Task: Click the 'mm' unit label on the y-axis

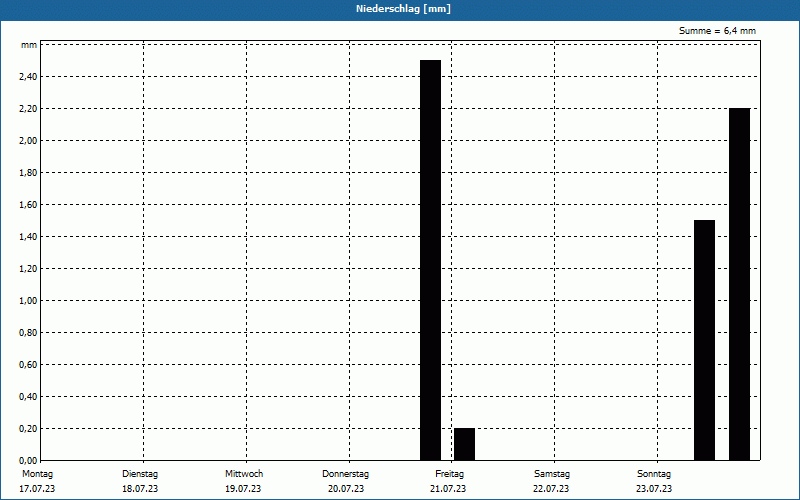Action: click(29, 45)
